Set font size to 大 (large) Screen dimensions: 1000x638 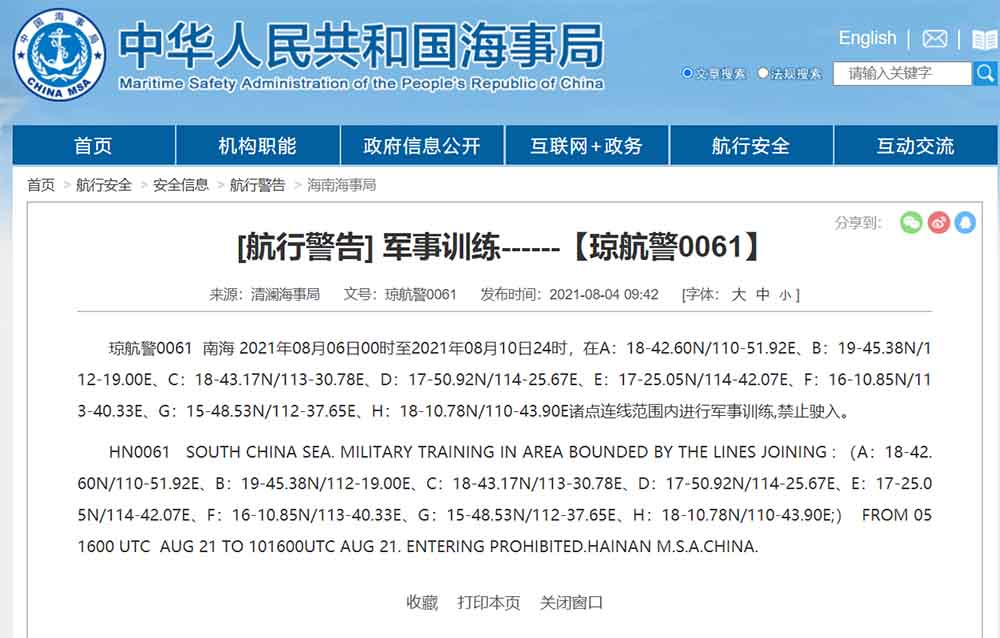[738, 294]
